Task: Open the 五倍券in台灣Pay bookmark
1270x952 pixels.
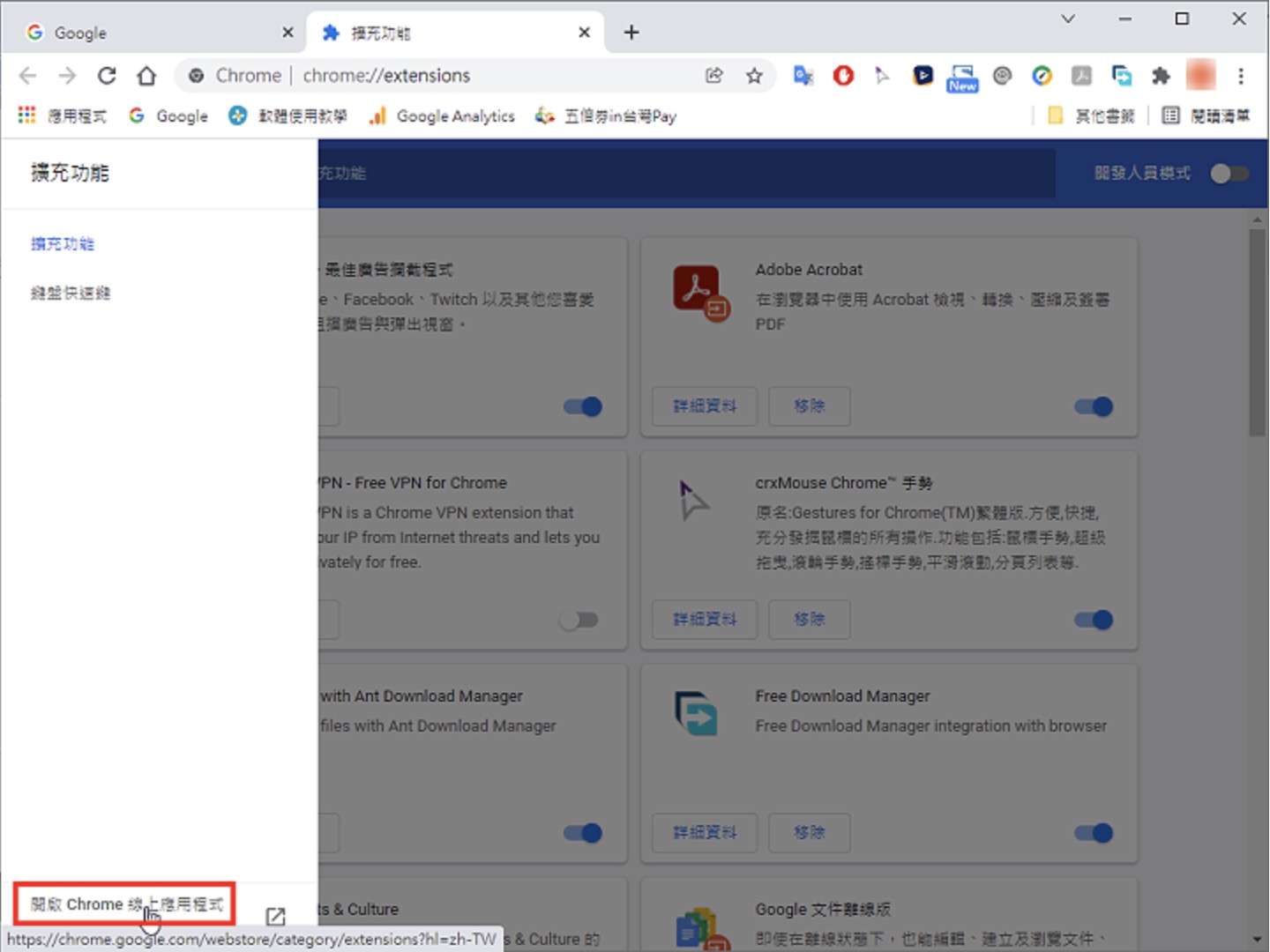Action: point(606,115)
